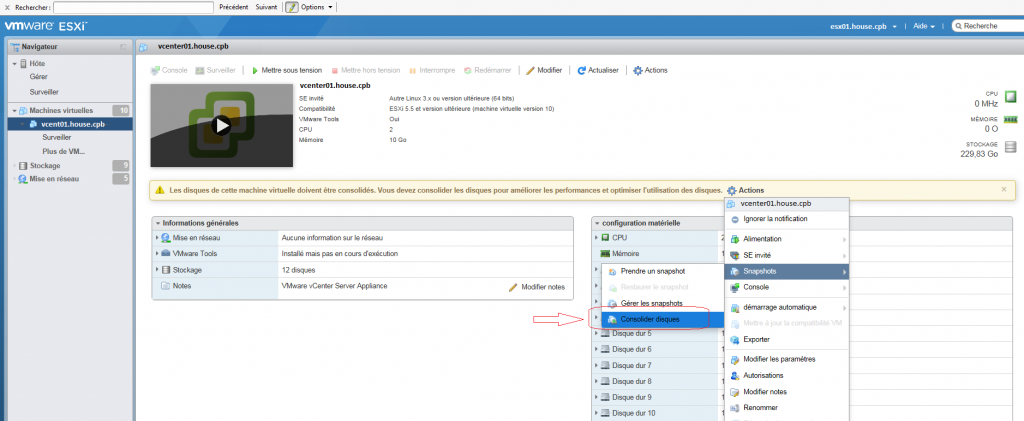Collapse the Informations générales panel
The width and height of the screenshot is (1024, 421).
point(157,223)
